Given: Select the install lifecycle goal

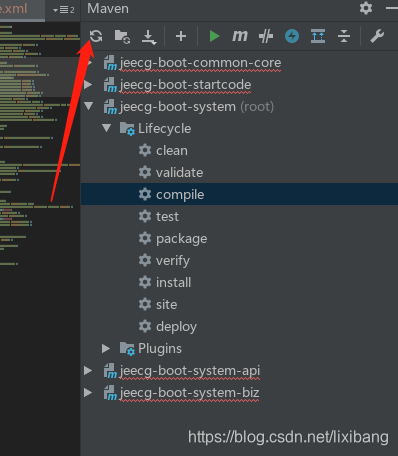Looking at the screenshot, I should [x=173, y=283].
